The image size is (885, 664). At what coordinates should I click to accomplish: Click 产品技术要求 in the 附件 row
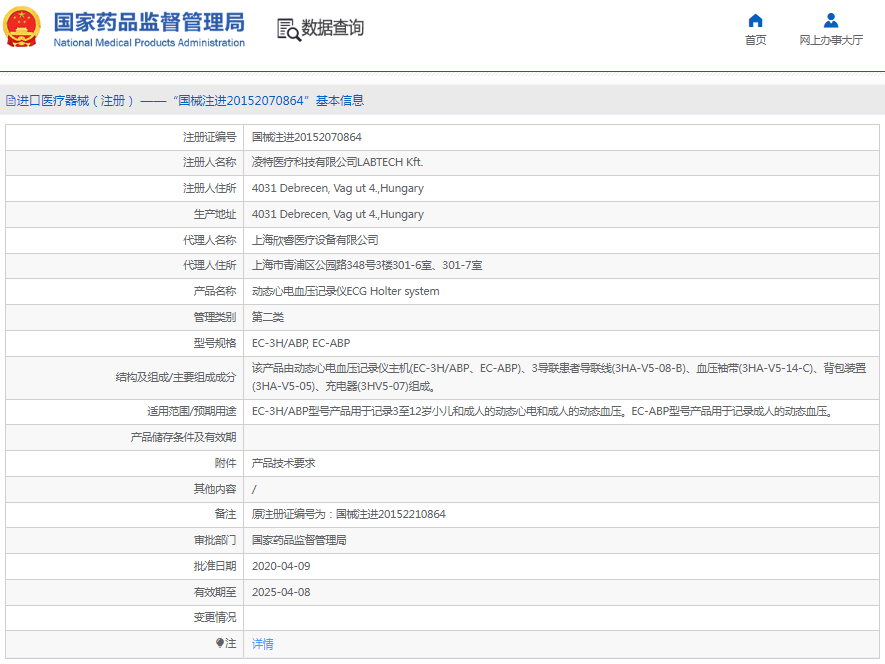click(283, 463)
